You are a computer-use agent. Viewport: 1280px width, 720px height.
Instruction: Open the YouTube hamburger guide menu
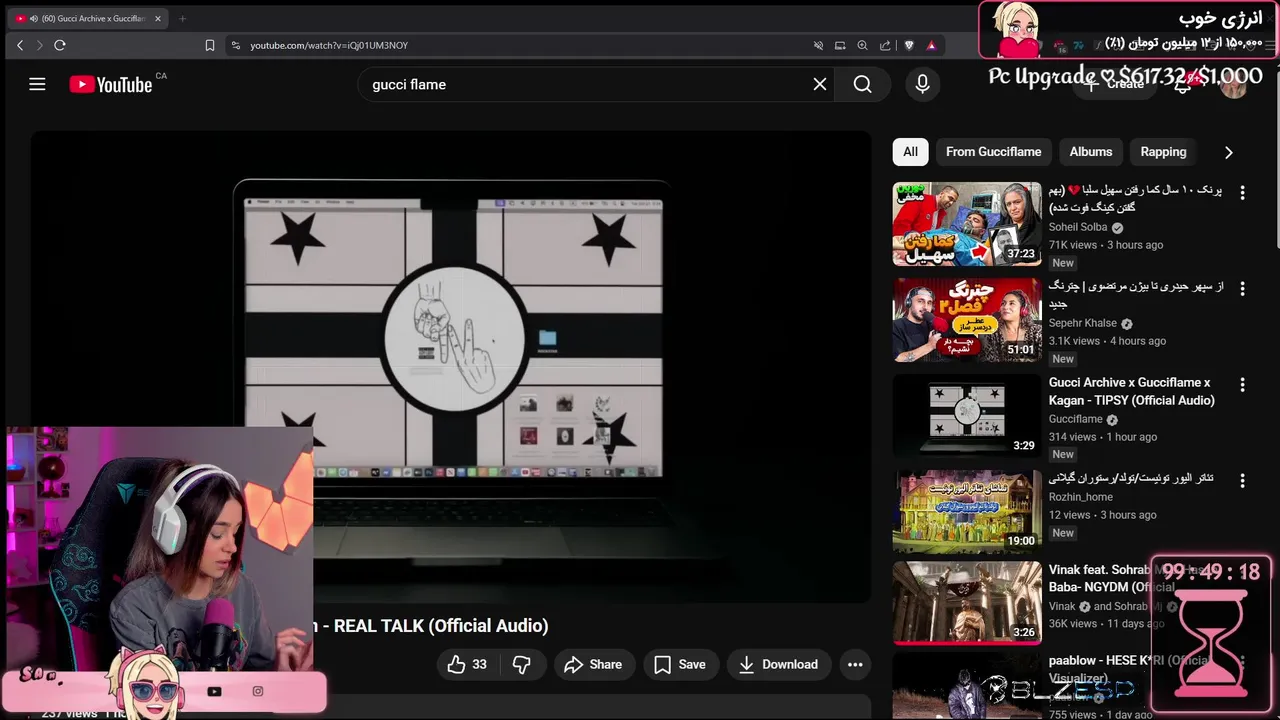(37, 84)
